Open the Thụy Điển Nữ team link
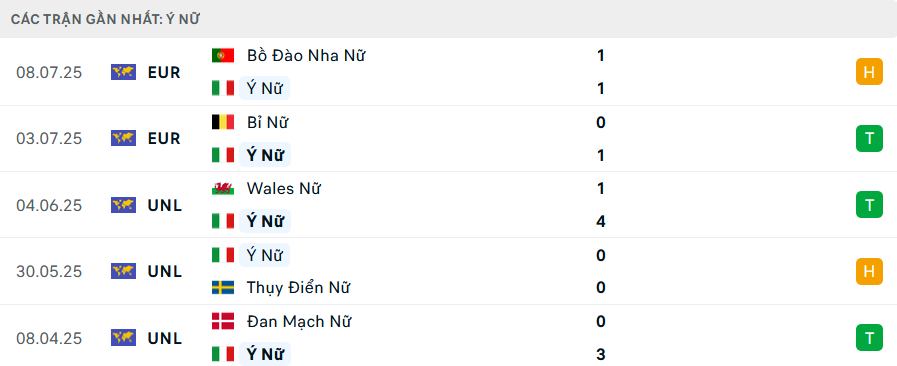 (x=298, y=287)
